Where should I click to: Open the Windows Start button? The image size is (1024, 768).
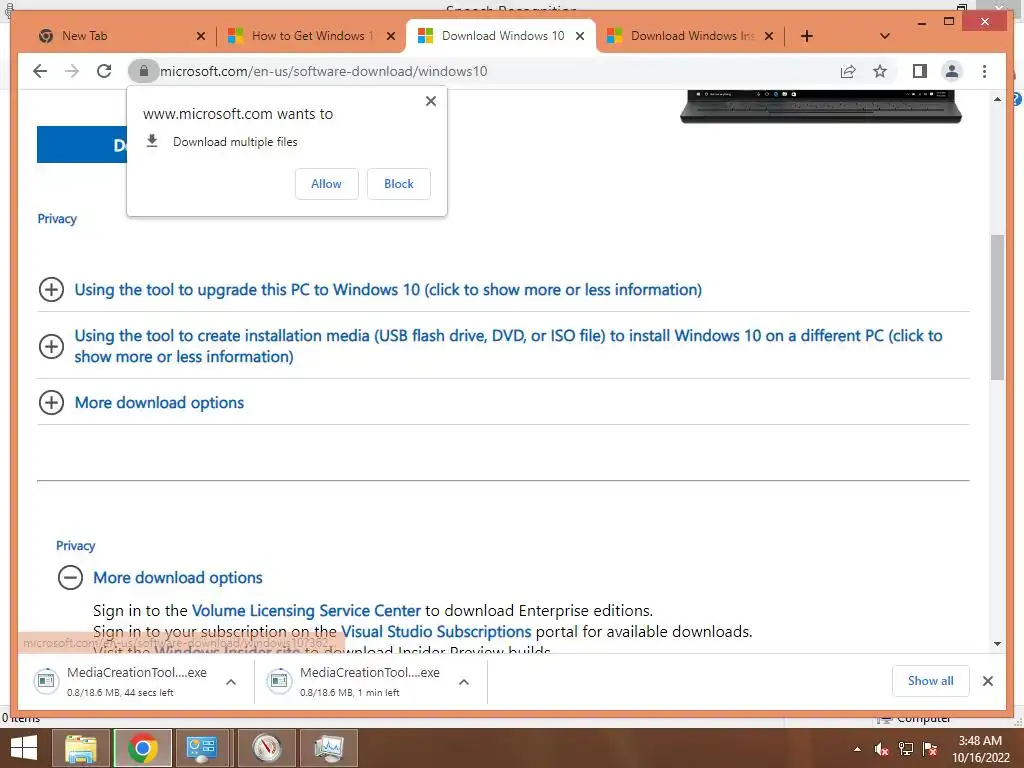[24, 748]
